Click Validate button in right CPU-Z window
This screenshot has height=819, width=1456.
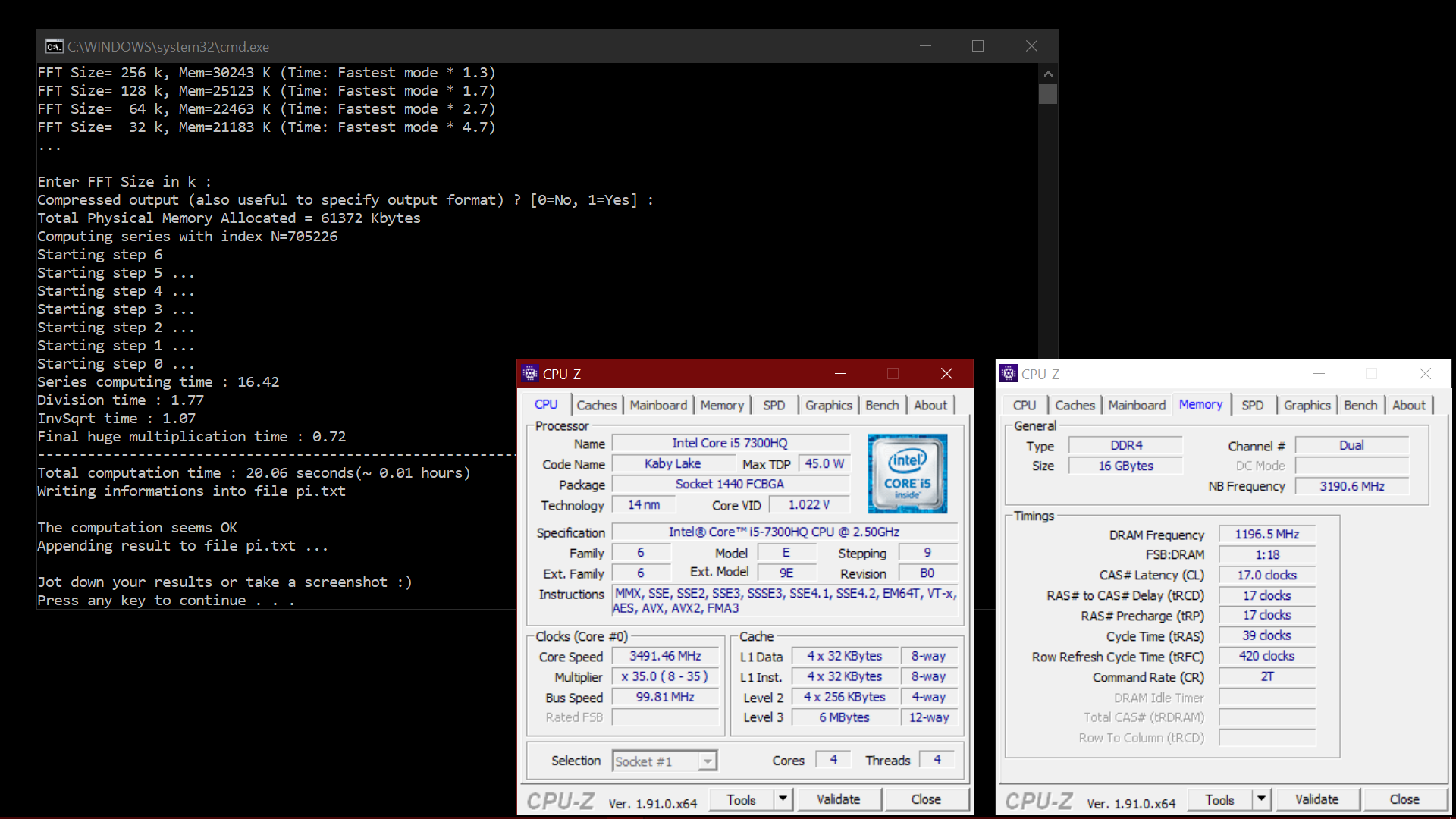tap(1316, 799)
